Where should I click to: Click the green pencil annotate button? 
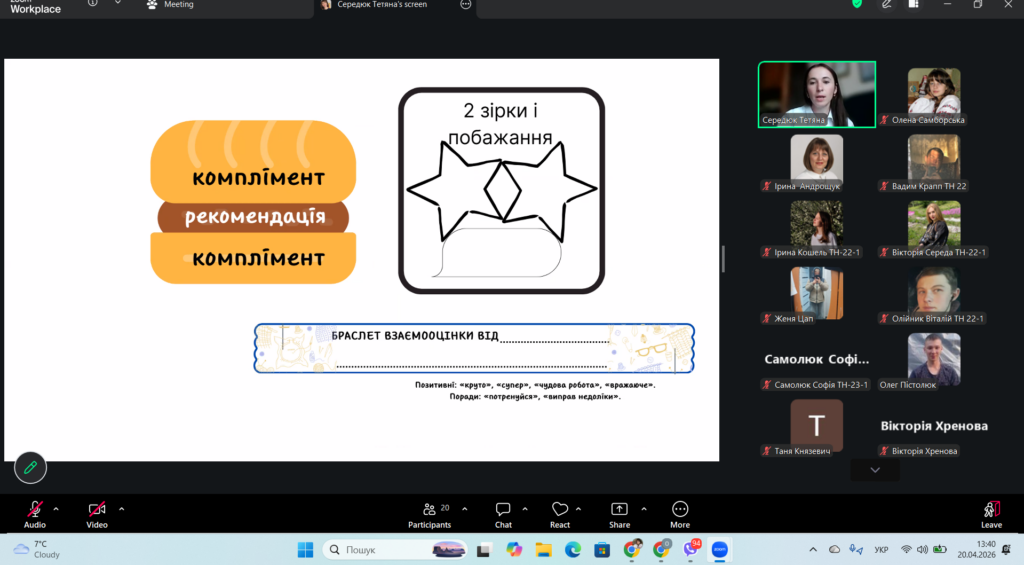30,467
